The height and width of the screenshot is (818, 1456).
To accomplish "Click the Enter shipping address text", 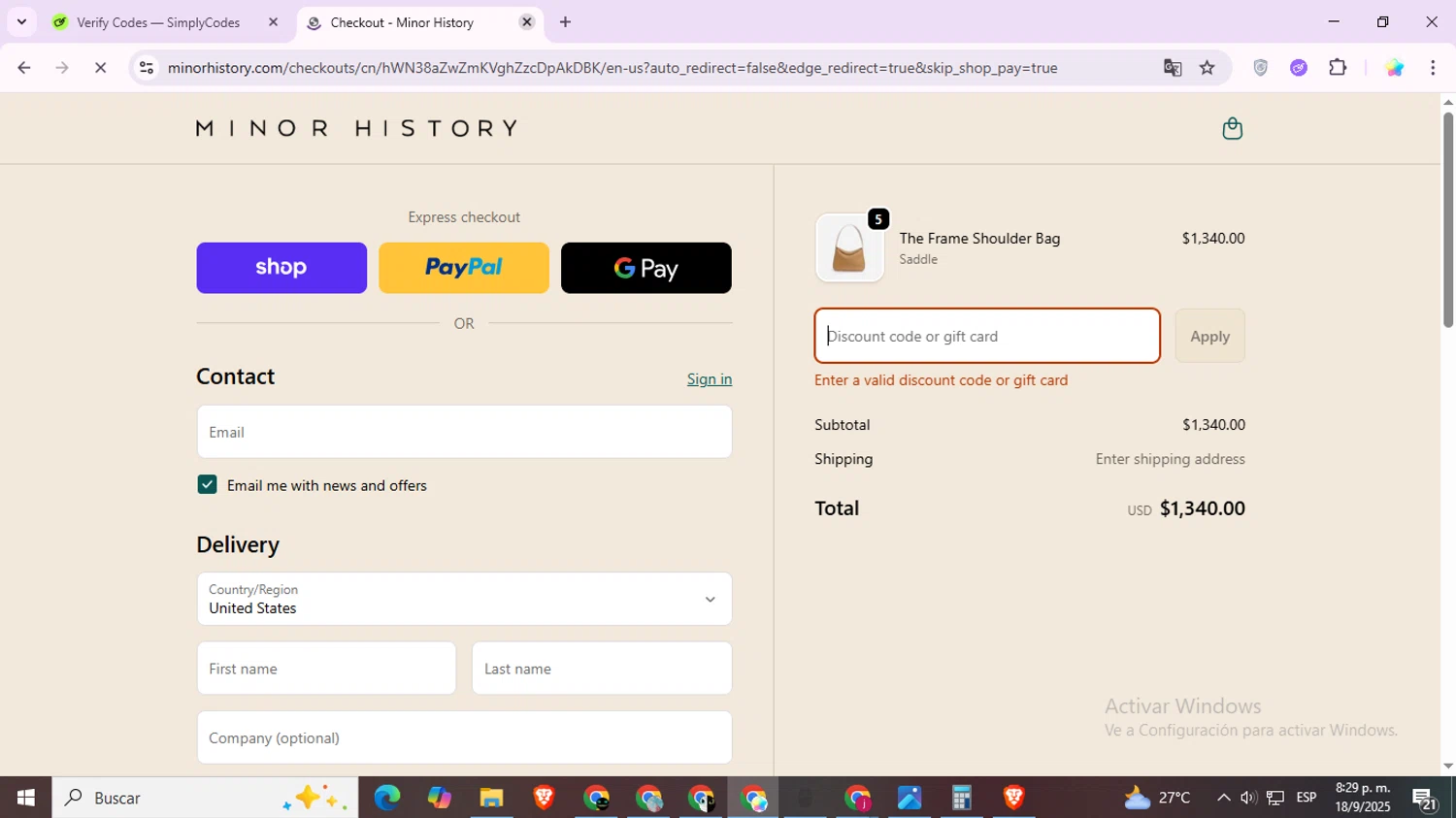I will tap(1170, 459).
